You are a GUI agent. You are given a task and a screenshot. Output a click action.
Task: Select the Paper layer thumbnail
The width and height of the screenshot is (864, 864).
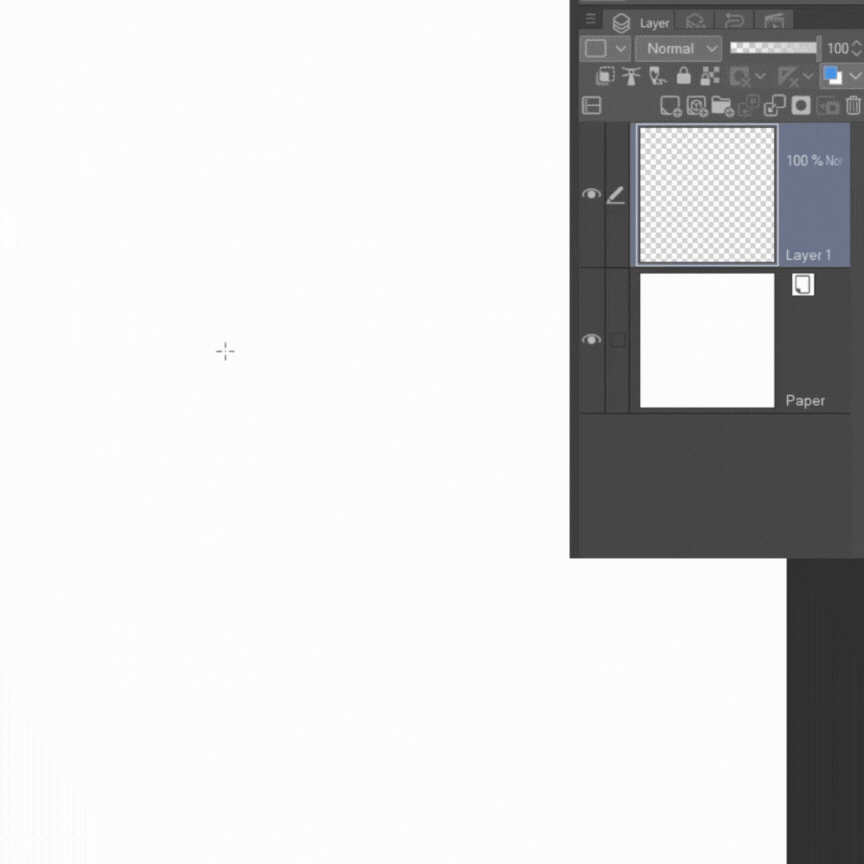[x=707, y=341]
